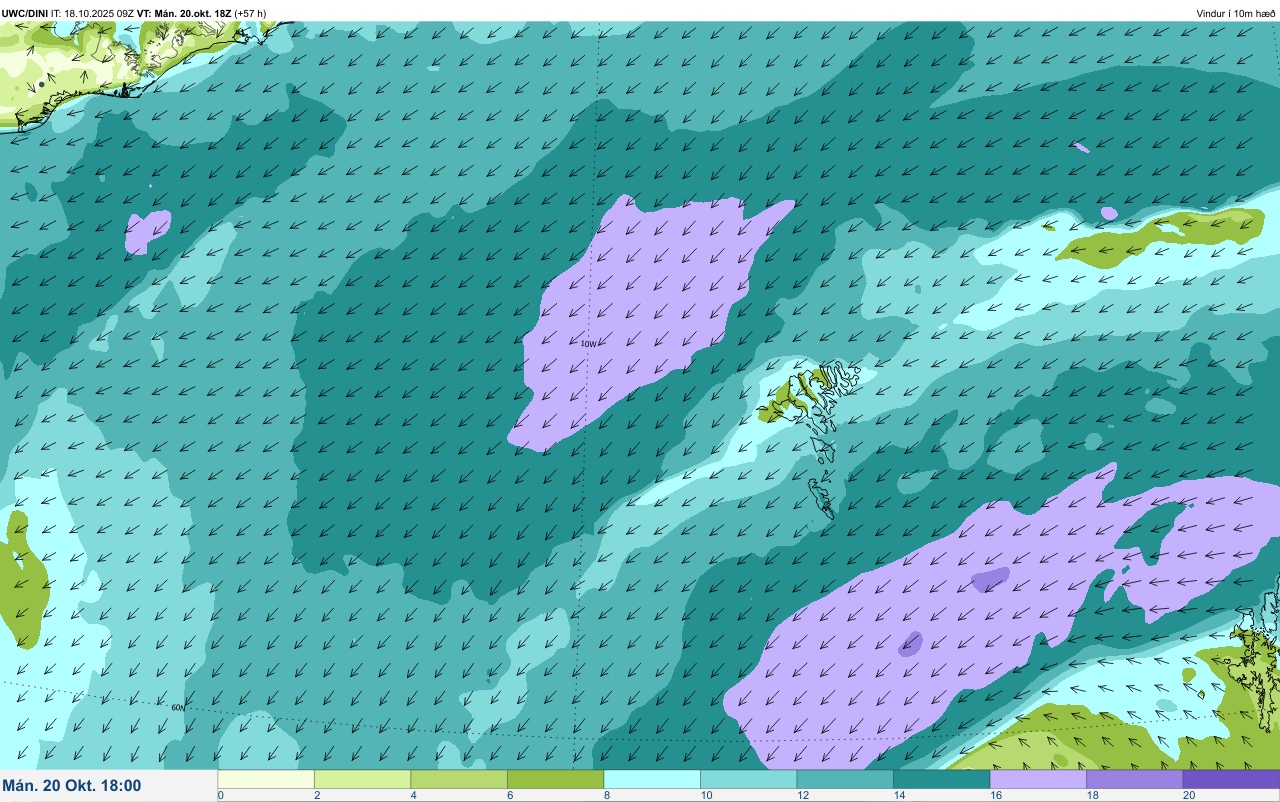Click the 18–20 m/s medium purple legend swatch
1280x802 pixels.
[1134, 779]
